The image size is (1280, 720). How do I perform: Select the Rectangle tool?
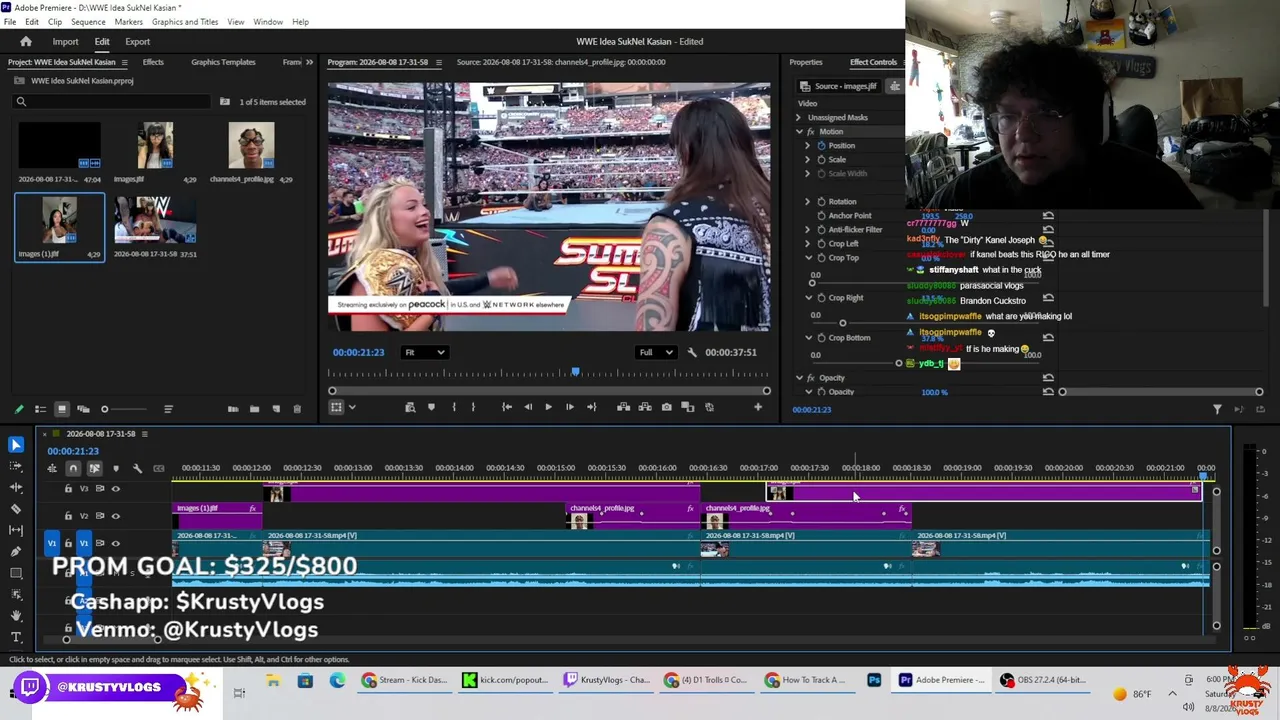pos(16,573)
